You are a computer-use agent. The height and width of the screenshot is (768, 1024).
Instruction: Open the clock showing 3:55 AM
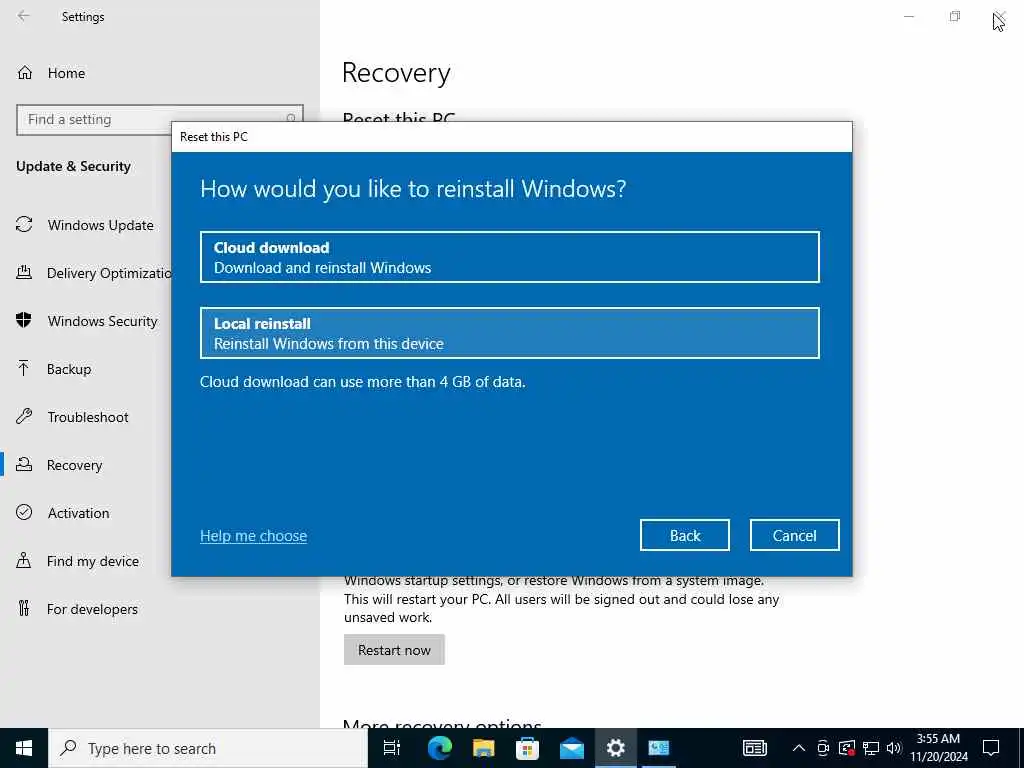(x=938, y=748)
